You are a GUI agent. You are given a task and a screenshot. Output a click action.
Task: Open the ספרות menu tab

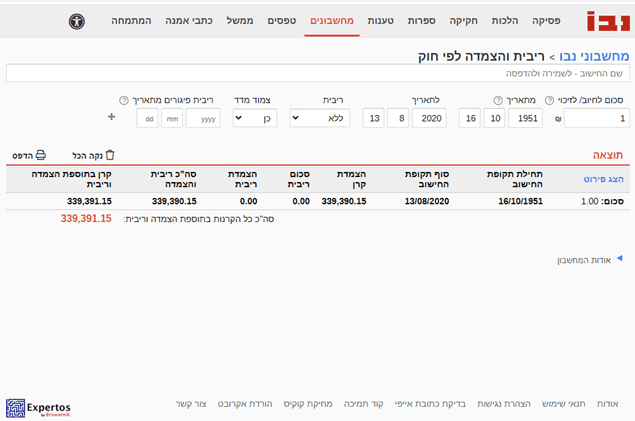click(x=422, y=21)
